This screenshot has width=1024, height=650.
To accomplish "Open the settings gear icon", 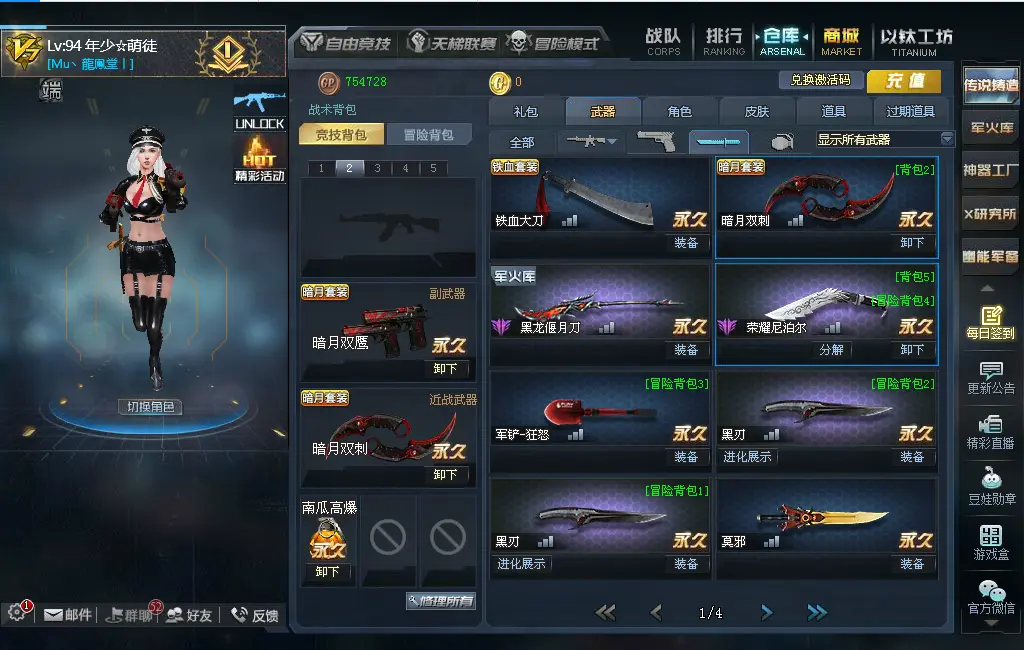I will [x=16, y=613].
